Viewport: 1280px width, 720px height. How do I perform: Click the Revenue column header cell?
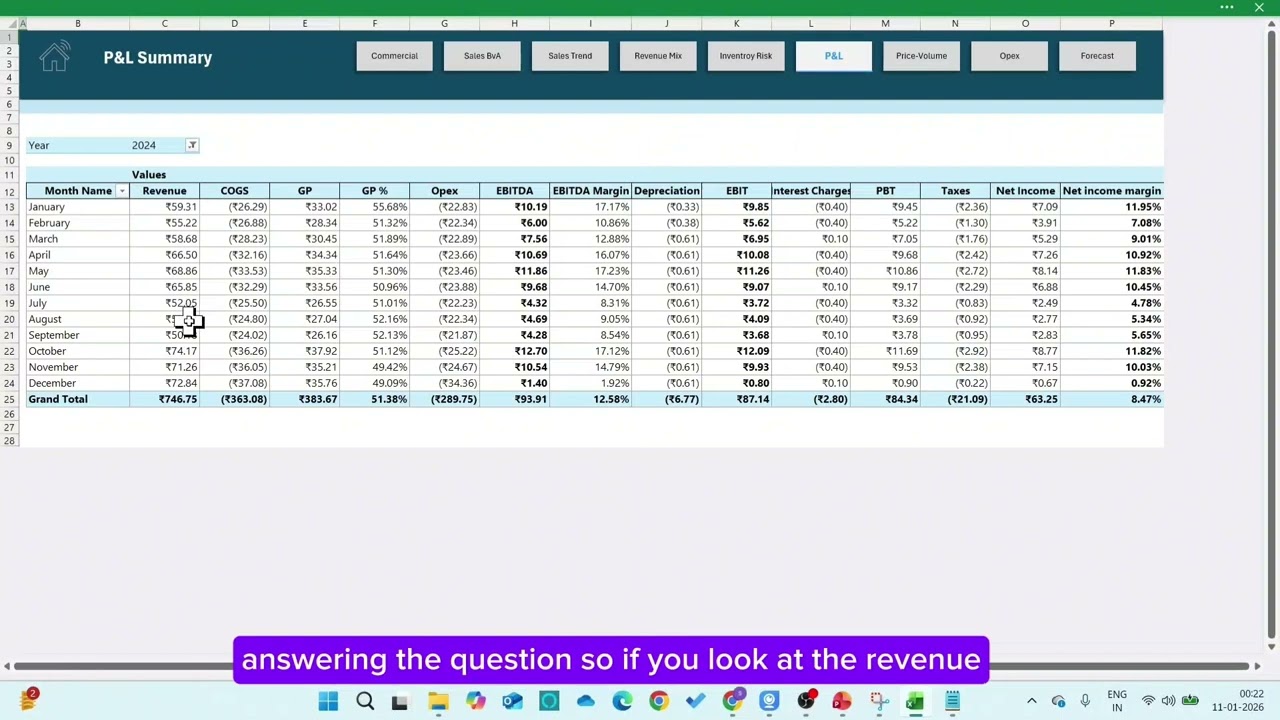(164, 191)
